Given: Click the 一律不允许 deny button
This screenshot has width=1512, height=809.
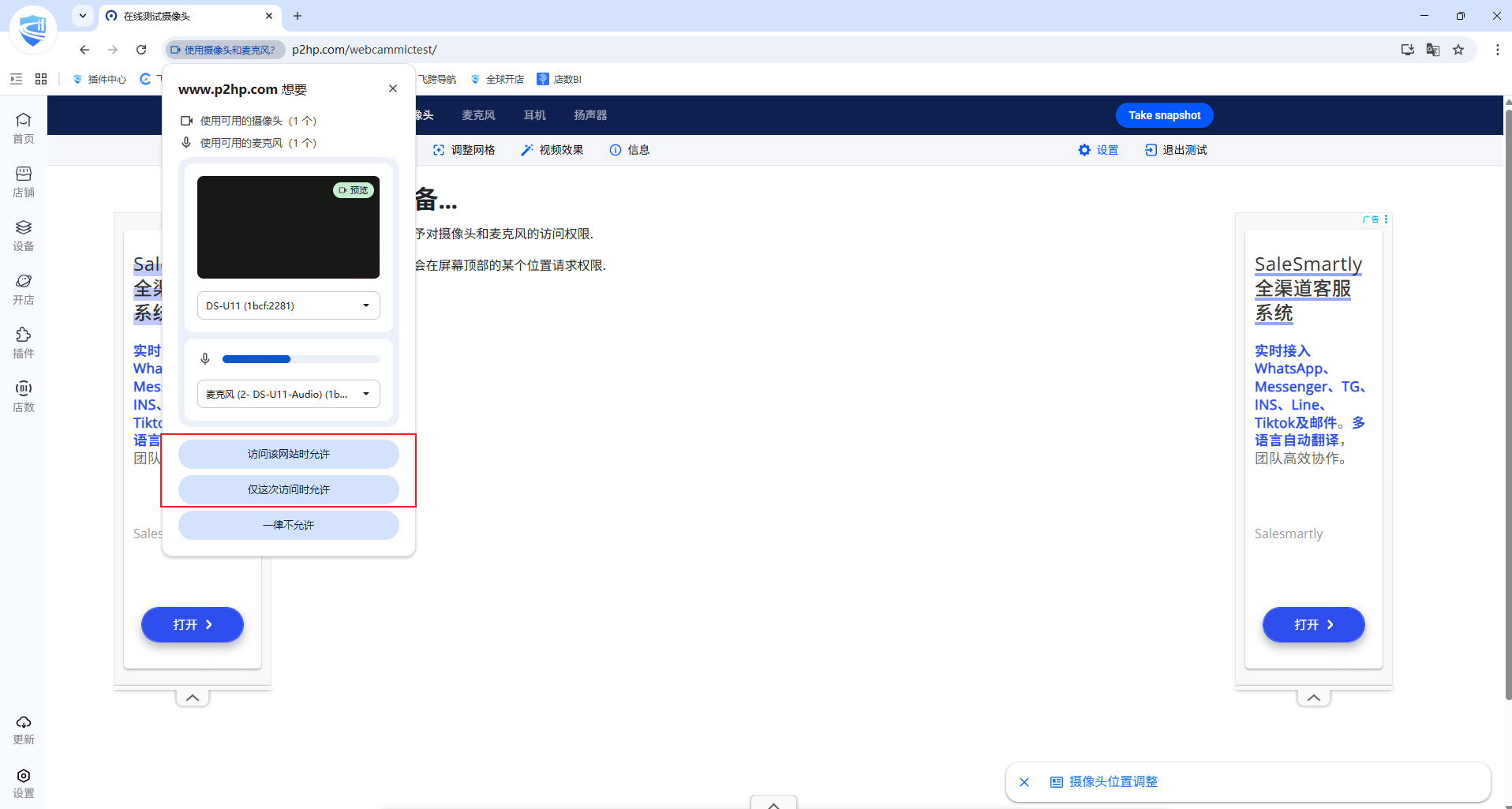Looking at the screenshot, I should [x=289, y=525].
